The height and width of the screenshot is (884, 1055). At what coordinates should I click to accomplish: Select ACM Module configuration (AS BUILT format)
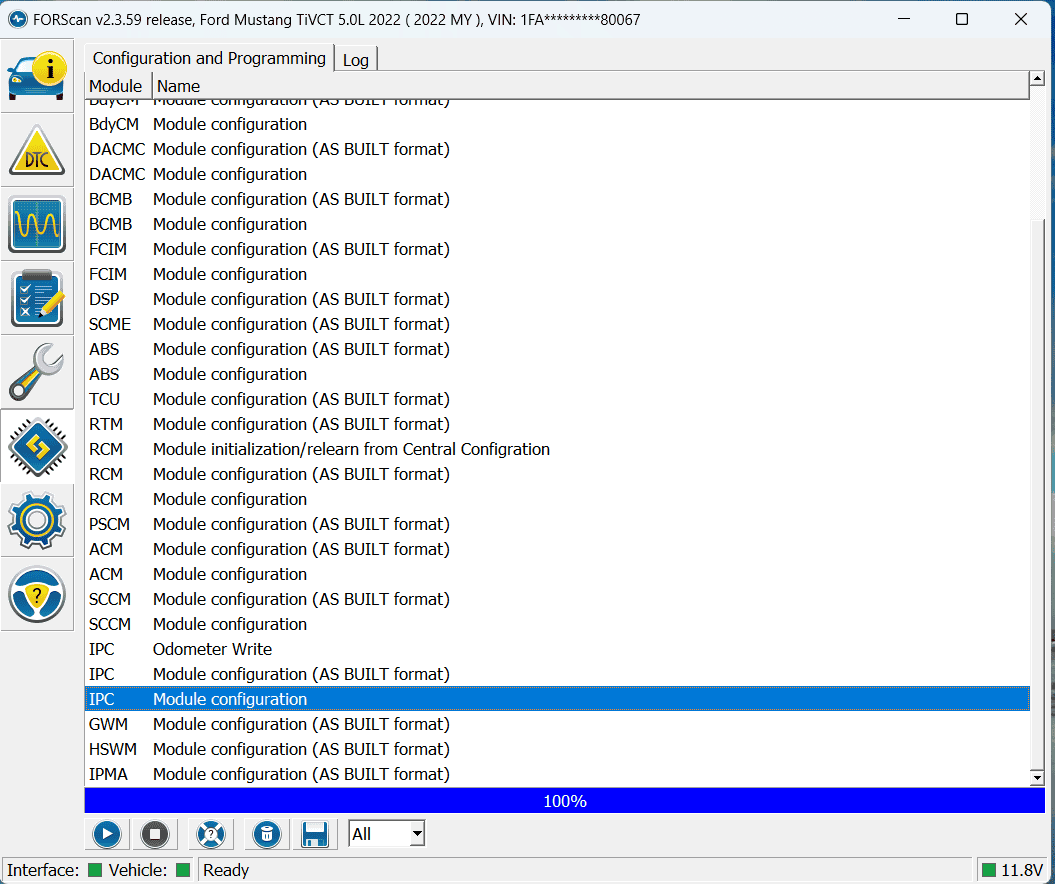coord(557,549)
